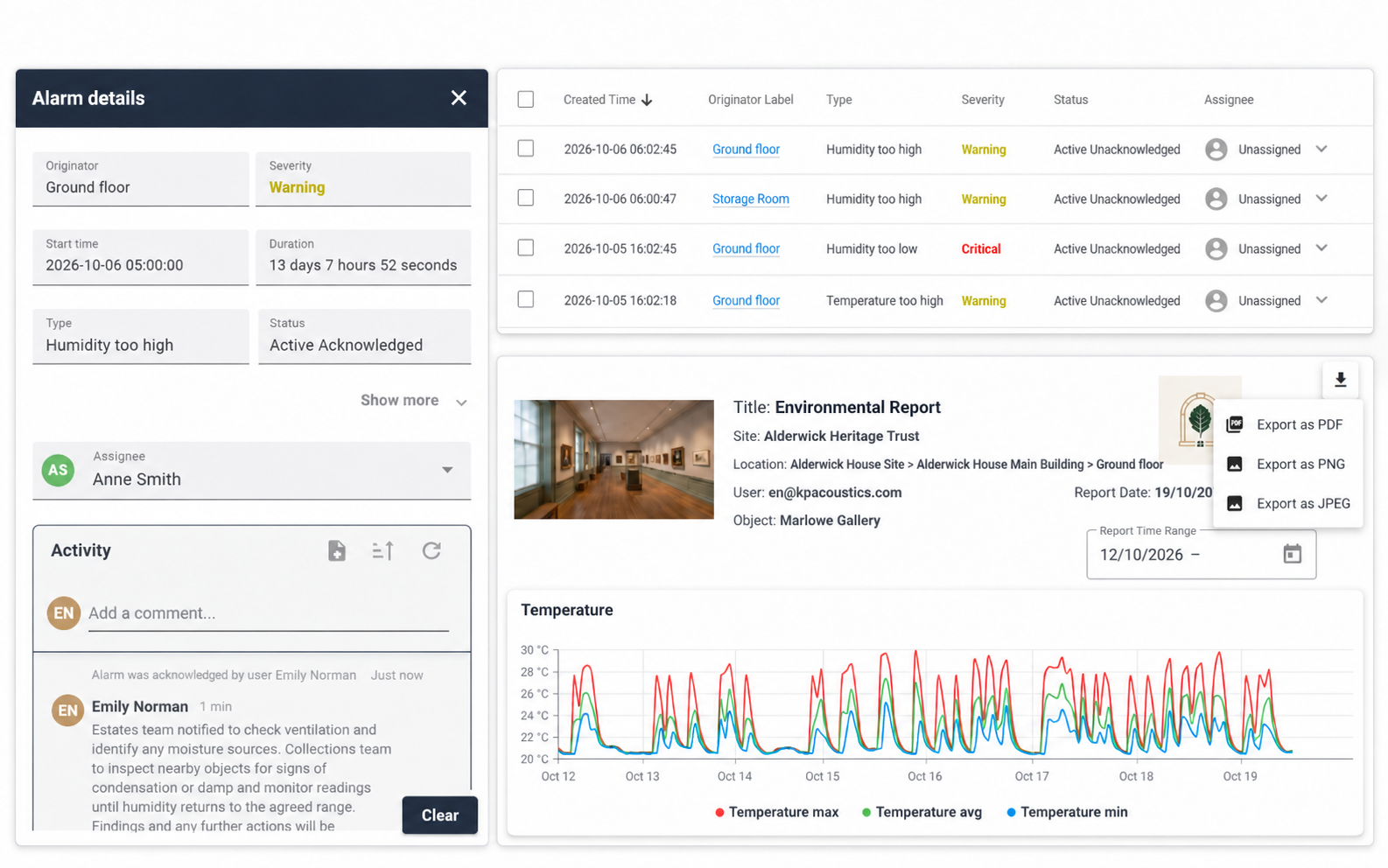This screenshot has width=1388, height=868.
Task: Click the Type column header
Action: click(839, 100)
